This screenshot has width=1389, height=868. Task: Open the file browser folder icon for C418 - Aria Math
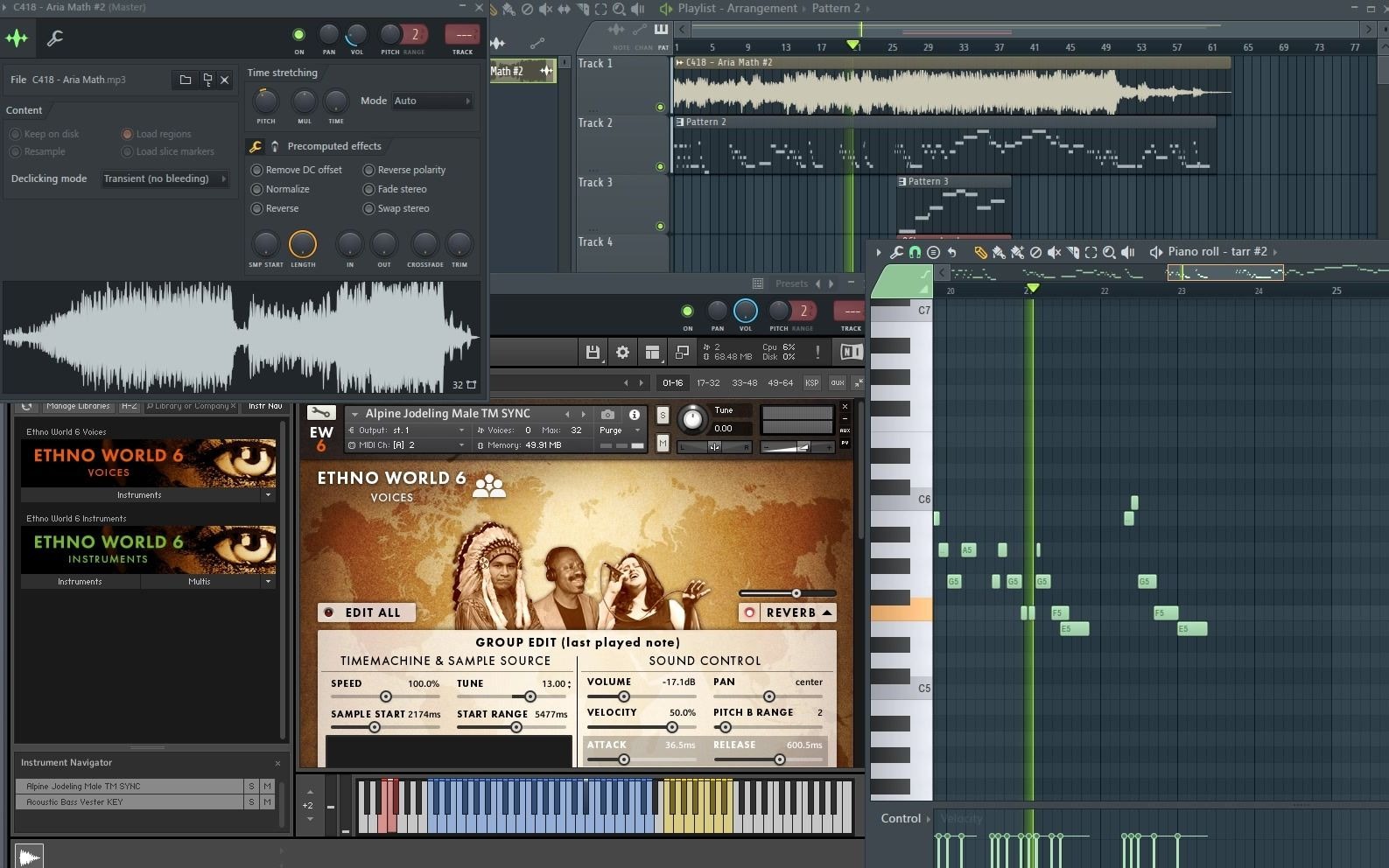(186, 80)
